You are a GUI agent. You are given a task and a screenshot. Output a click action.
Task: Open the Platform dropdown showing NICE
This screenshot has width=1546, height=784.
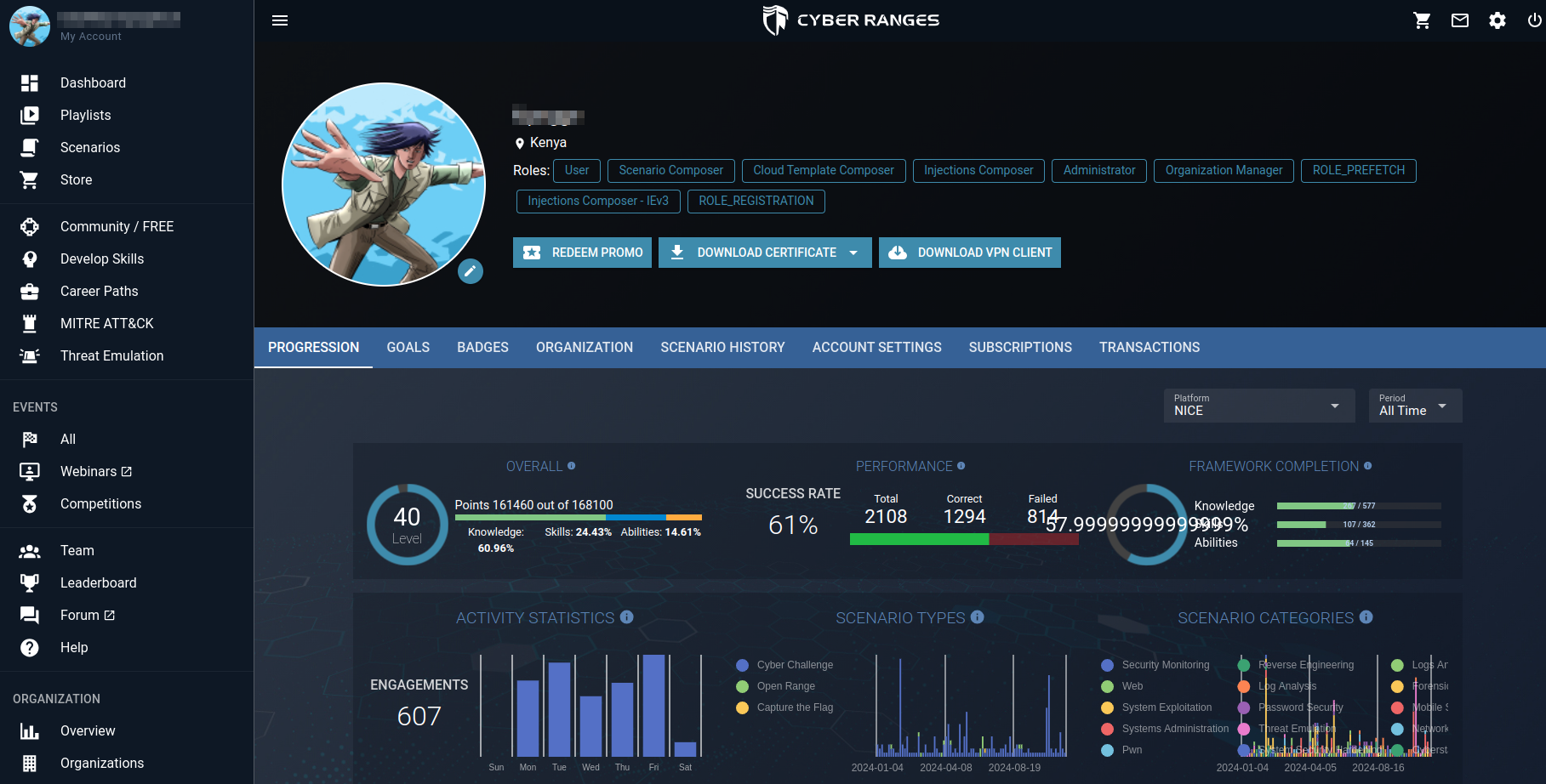pos(1259,406)
